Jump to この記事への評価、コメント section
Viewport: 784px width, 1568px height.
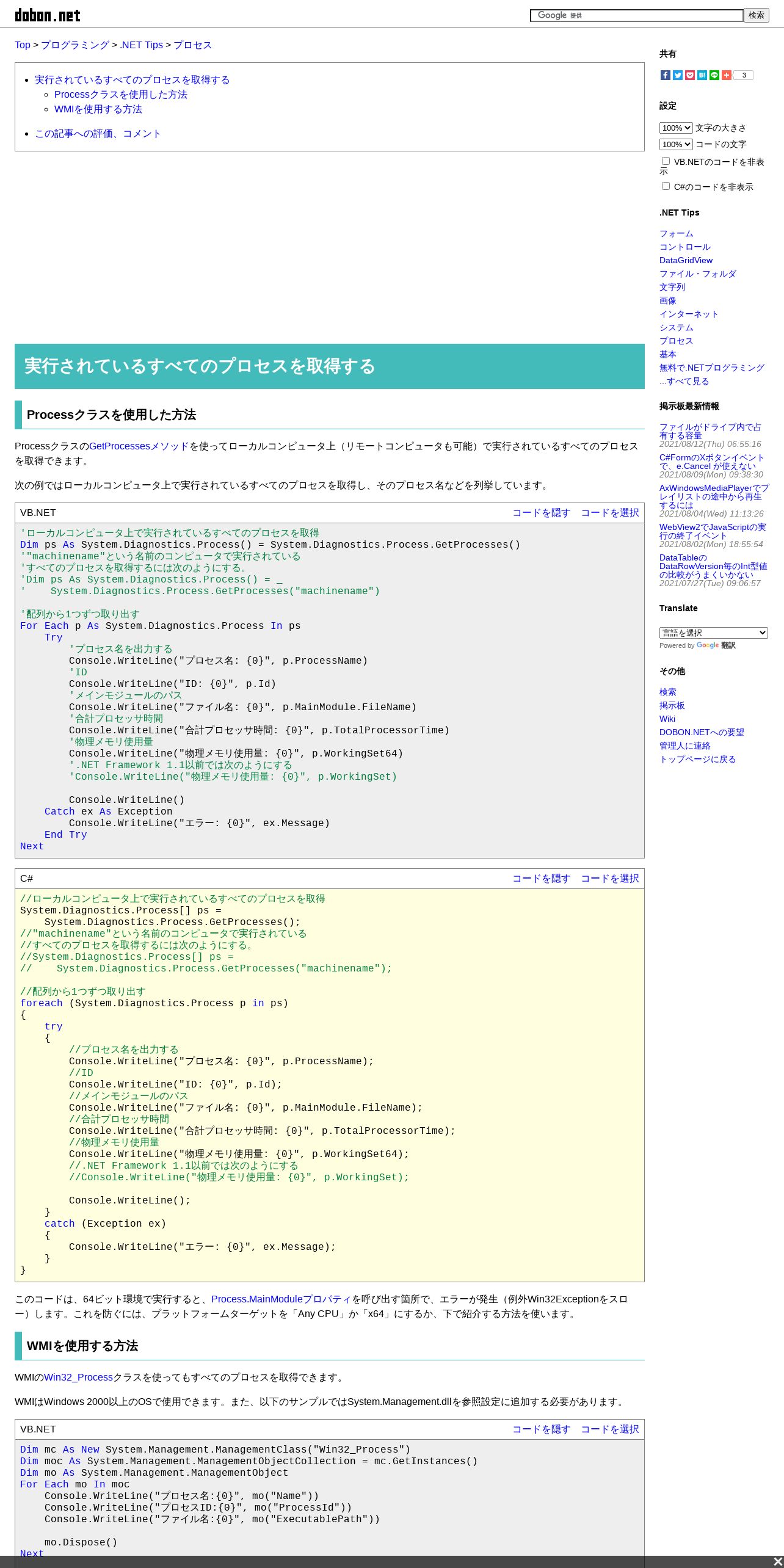98,134
